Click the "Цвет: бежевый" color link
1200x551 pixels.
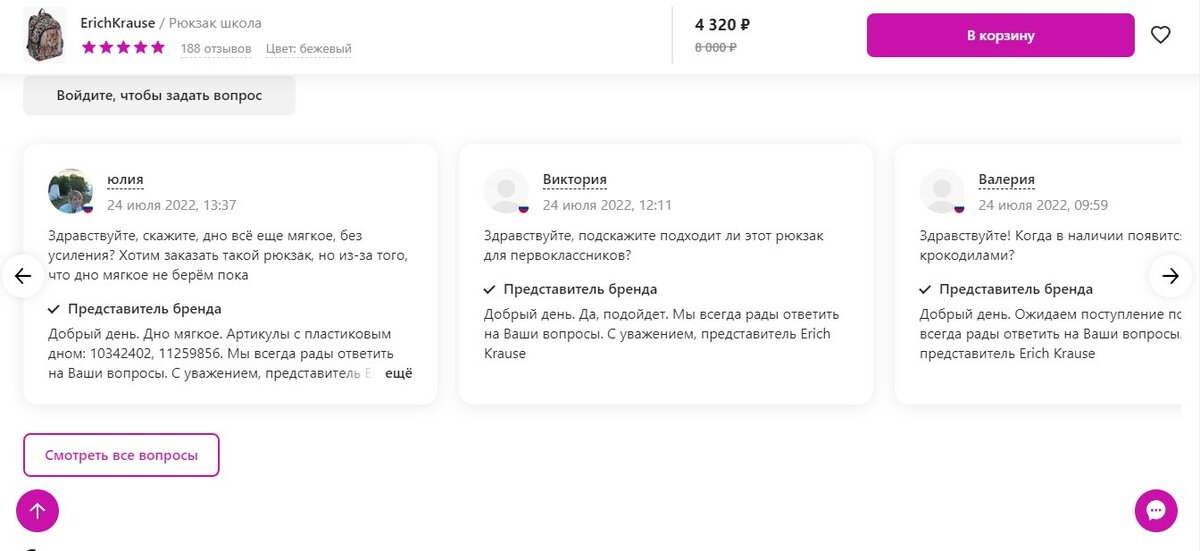pyautogui.click(x=309, y=48)
